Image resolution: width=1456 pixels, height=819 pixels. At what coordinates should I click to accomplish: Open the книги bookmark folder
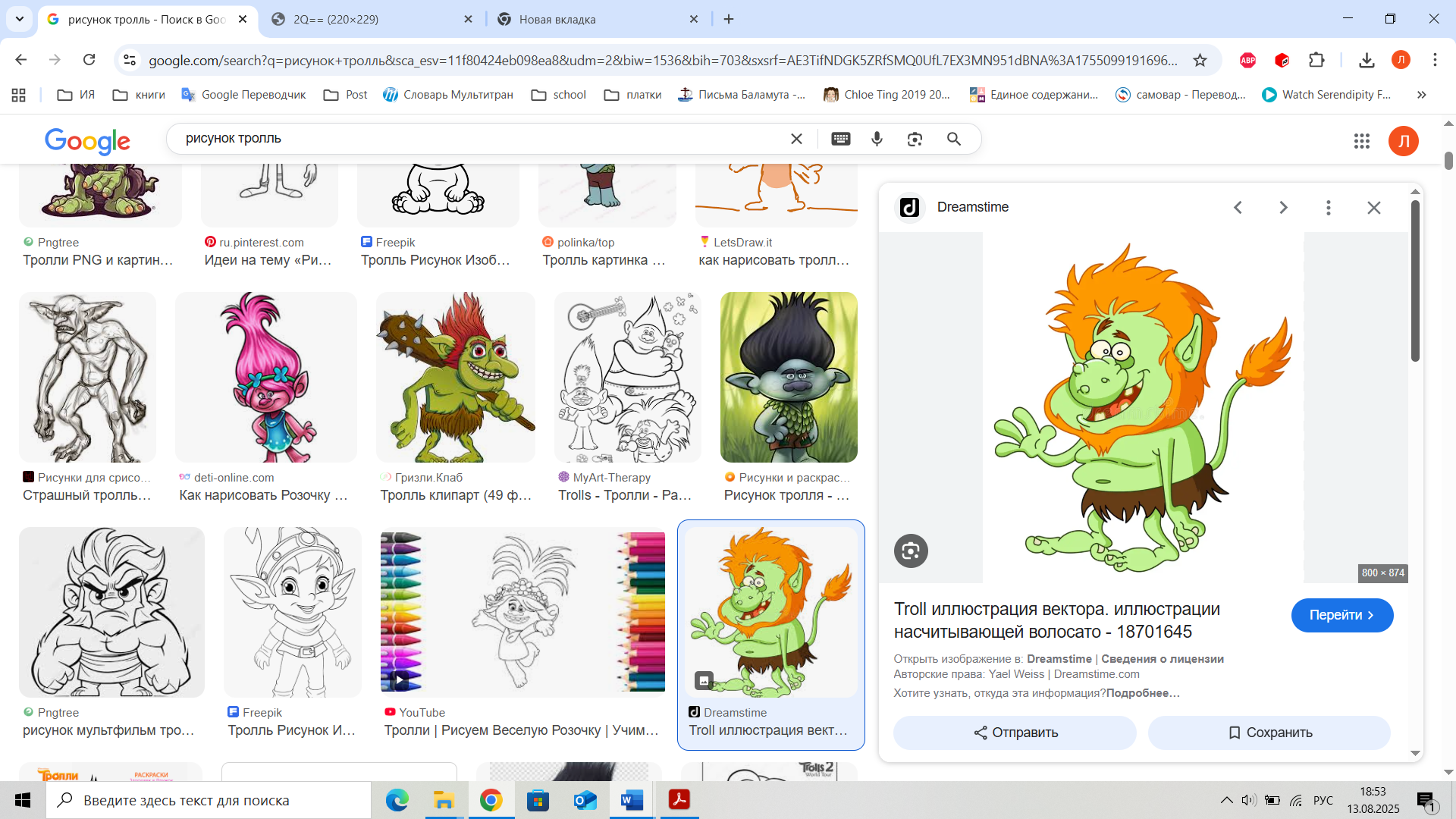tap(140, 95)
